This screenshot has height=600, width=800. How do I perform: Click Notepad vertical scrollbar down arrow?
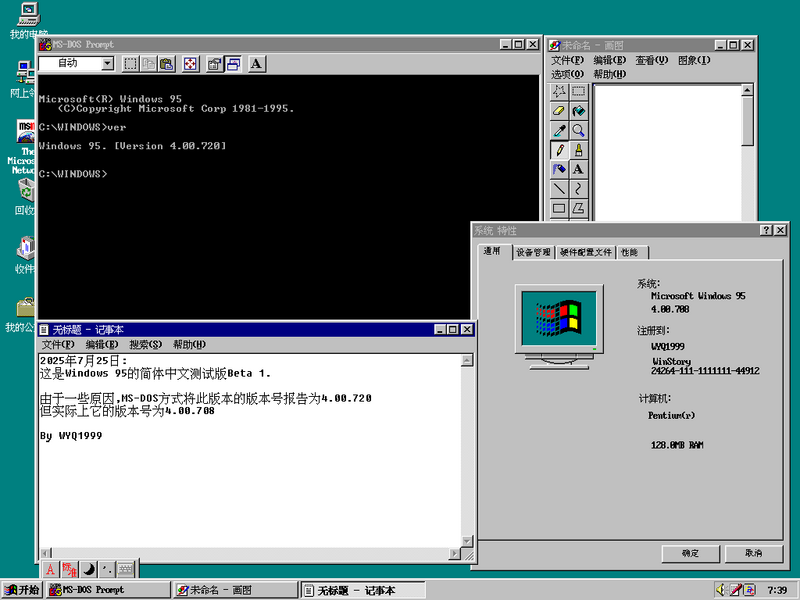click(x=467, y=541)
